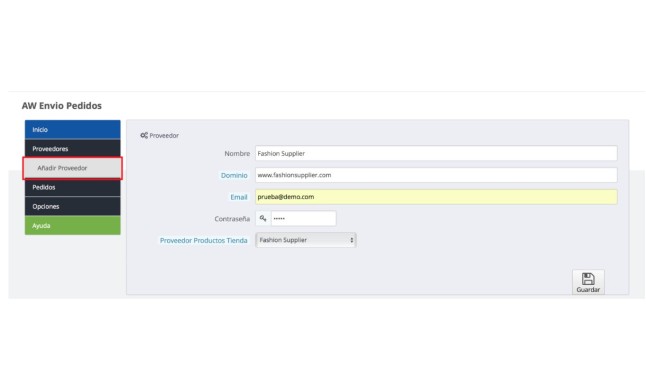Click the Guardar save button
646x366 pixels.
[588, 282]
